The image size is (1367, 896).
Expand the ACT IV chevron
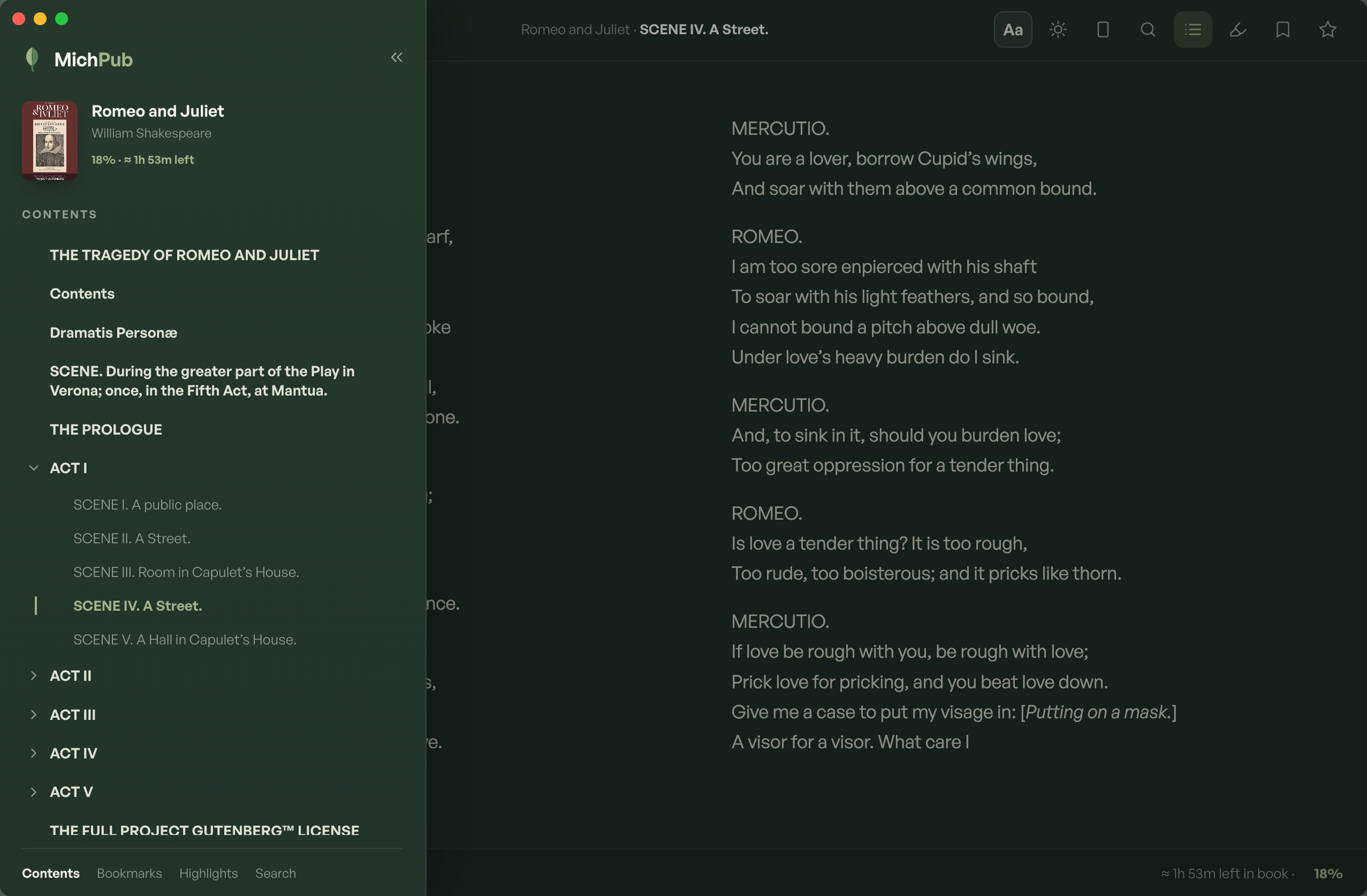tap(33, 753)
